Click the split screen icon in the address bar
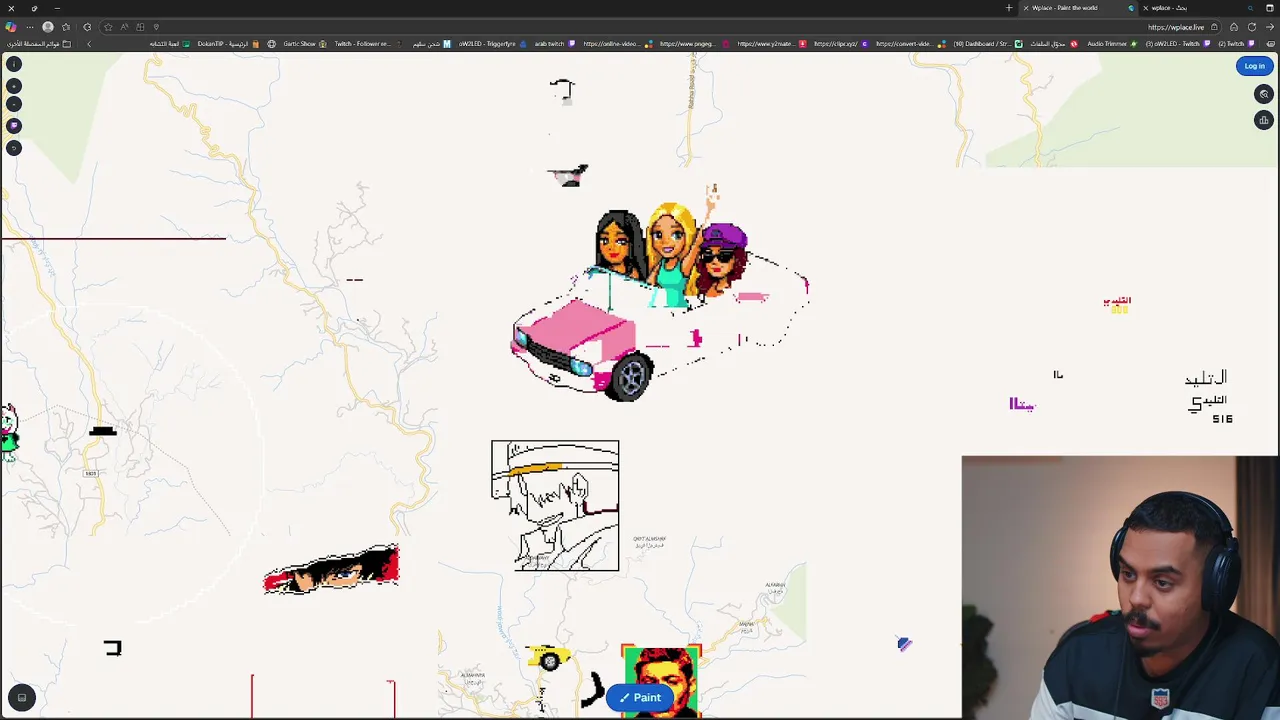Screen dimensions: 1280x720 pos(140,27)
